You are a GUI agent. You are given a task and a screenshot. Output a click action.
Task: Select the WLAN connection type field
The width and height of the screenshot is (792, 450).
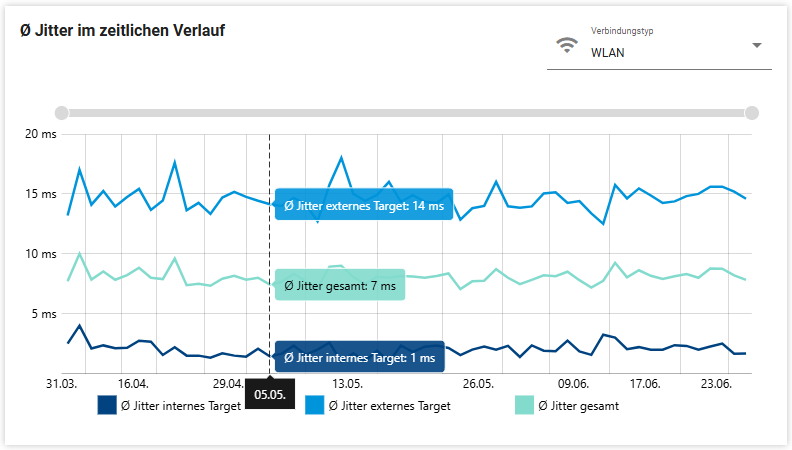pyautogui.click(x=660, y=52)
